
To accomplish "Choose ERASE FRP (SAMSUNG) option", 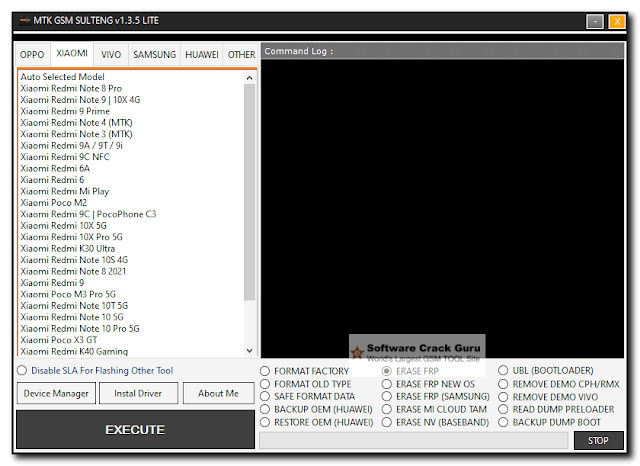I will click(436, 396).
